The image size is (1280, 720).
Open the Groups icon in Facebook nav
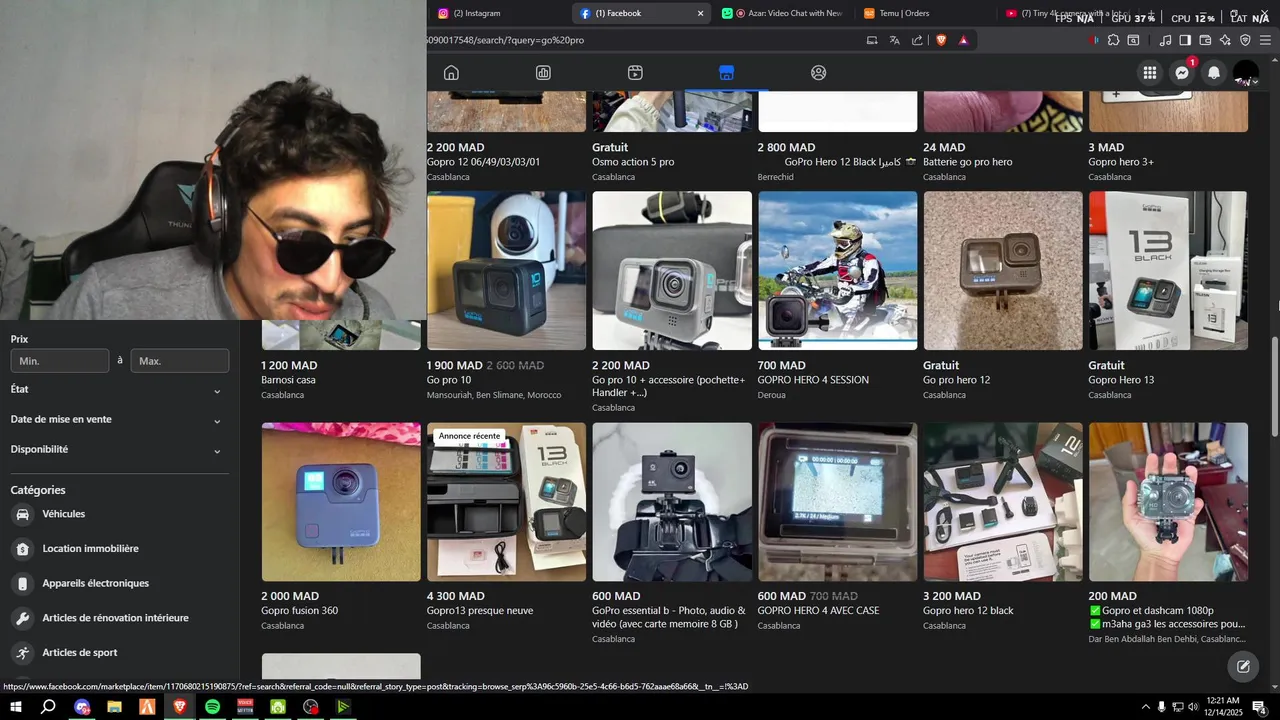click(819, 73)
